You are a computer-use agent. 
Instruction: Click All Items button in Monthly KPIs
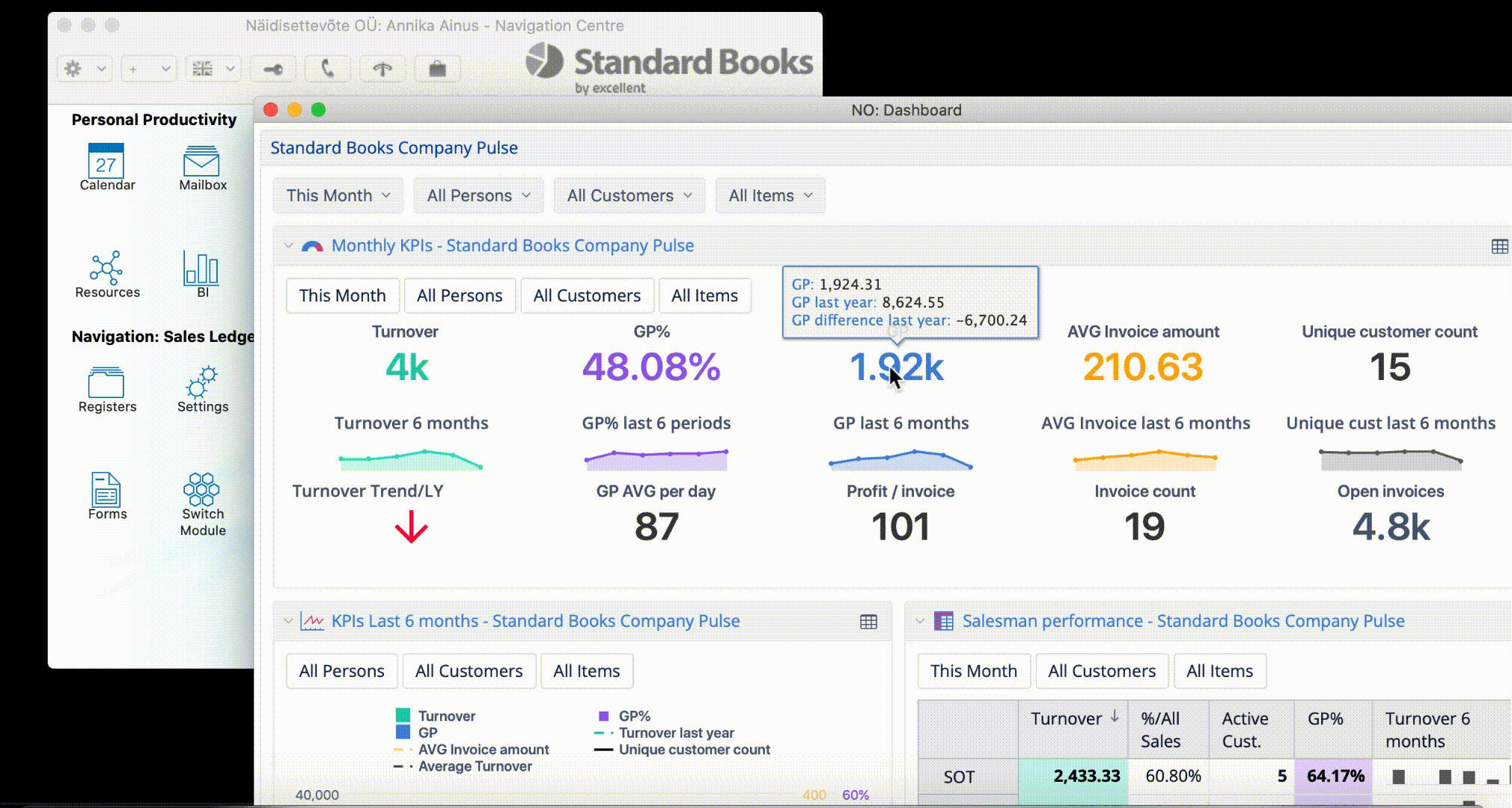(x=704, y=296)
